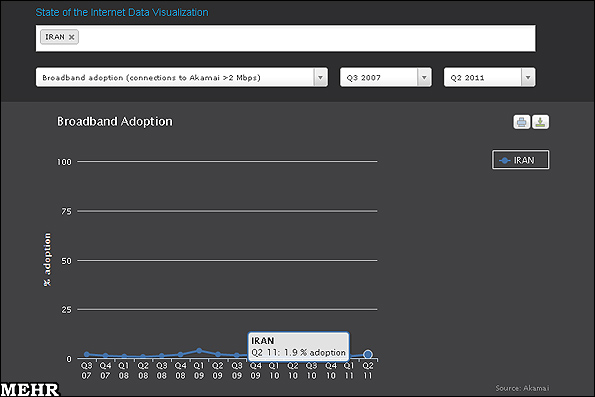Select the Q2 09 data point
The width and height of the screenshot is (595, 397).
pyautogui.click(x=218, y=354)
